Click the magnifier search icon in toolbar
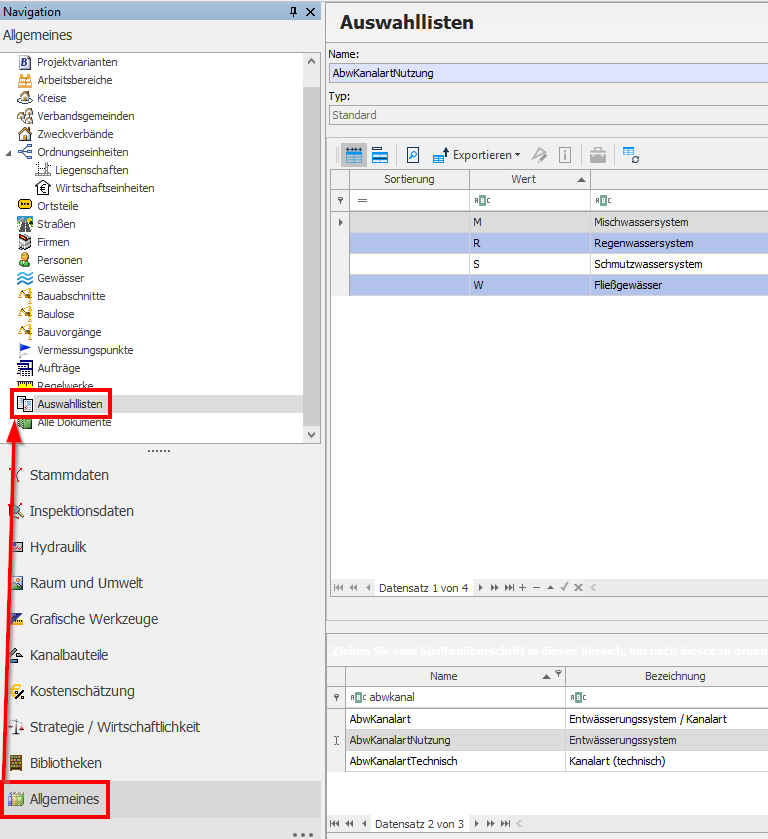This screenshot has height=839, width=768. point(412,155)
